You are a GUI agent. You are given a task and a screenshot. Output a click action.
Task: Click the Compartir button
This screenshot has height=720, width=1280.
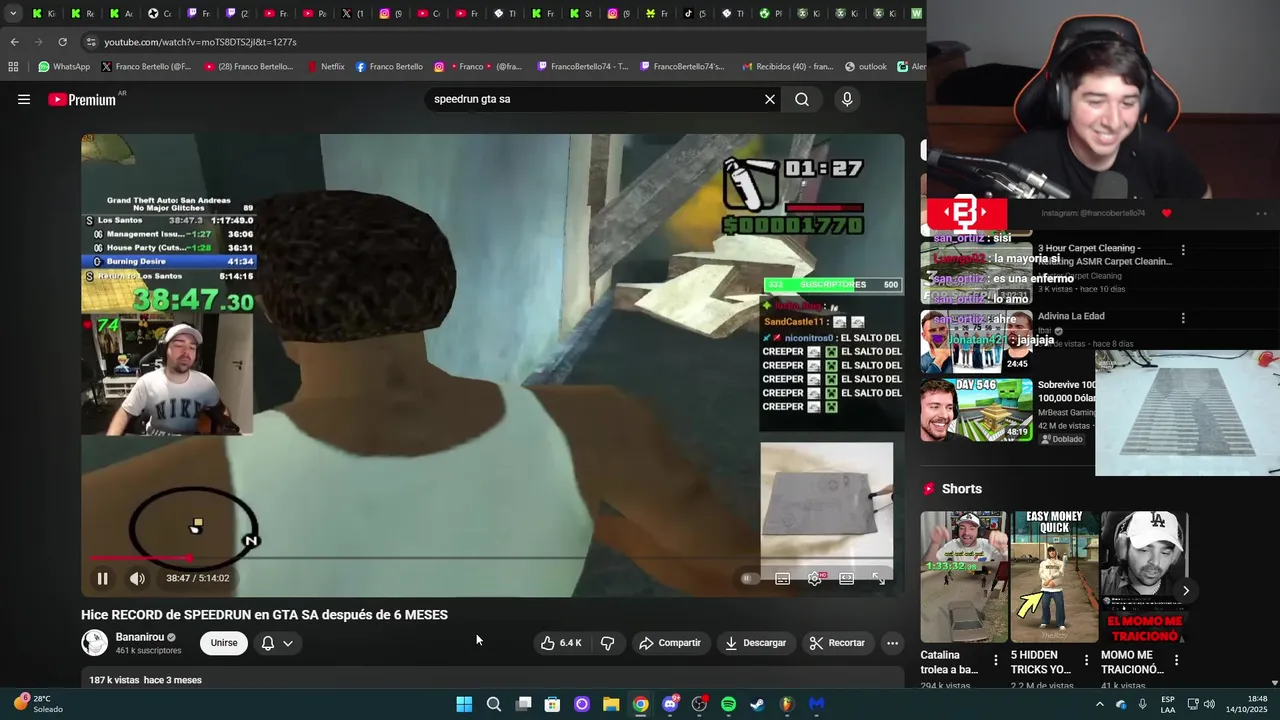click(670, 643)
